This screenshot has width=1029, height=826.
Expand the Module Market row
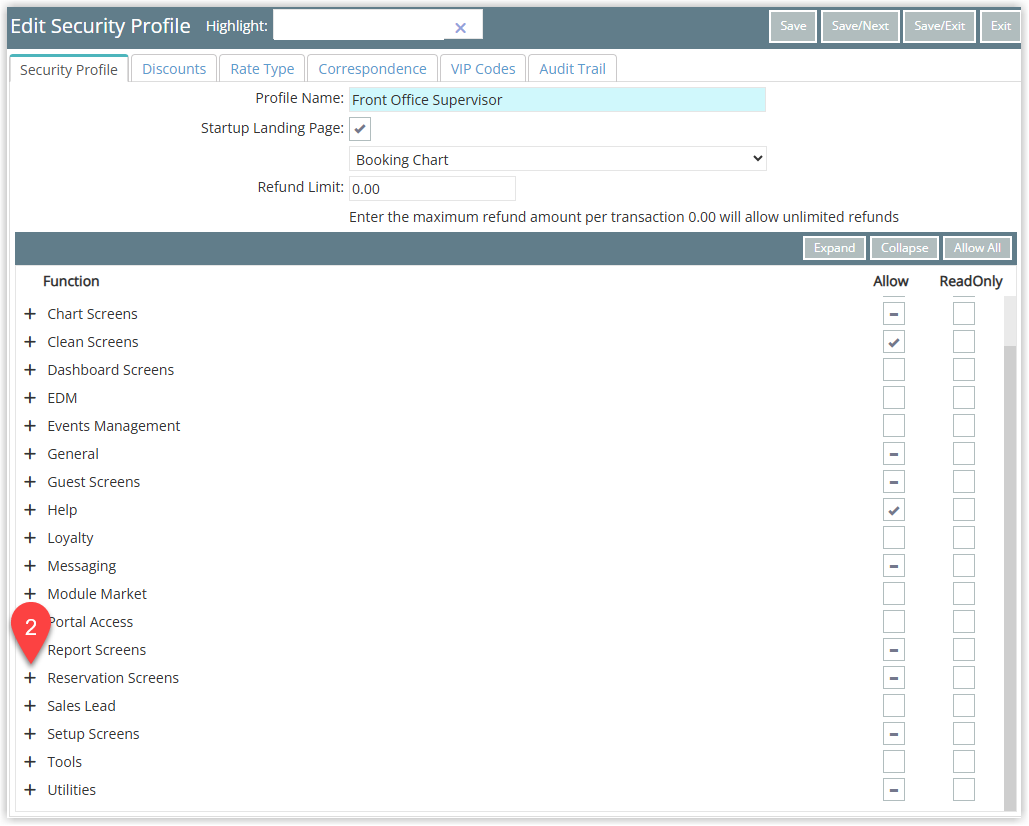pyautogui.click(x=30, y=594)
